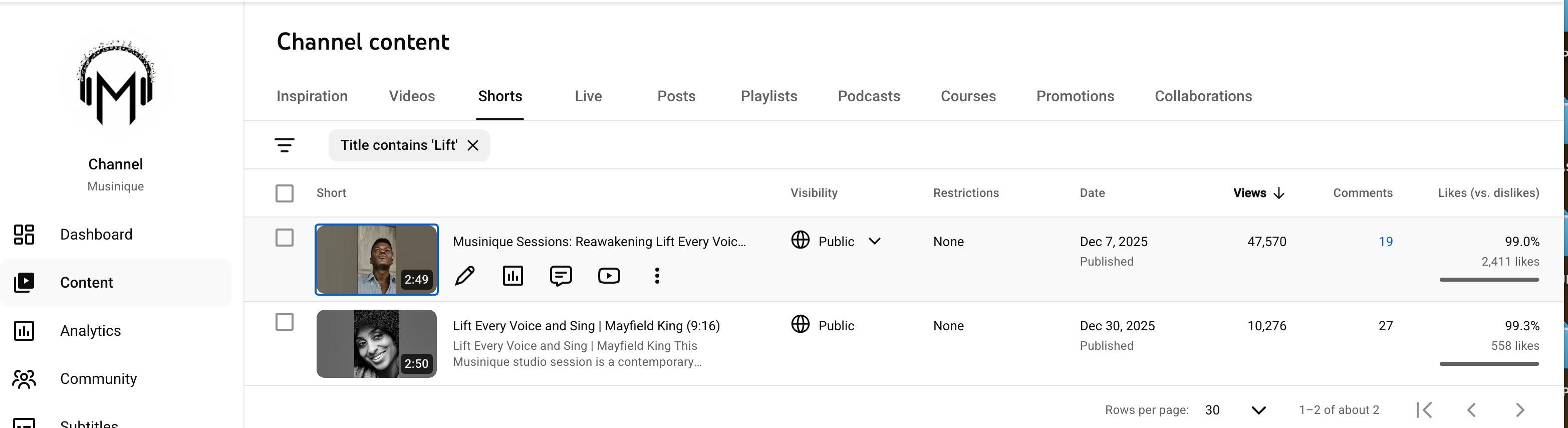This screenshot has width=1568, height=428.
Task: Click the Visibility column header
Action: point(814,193)
